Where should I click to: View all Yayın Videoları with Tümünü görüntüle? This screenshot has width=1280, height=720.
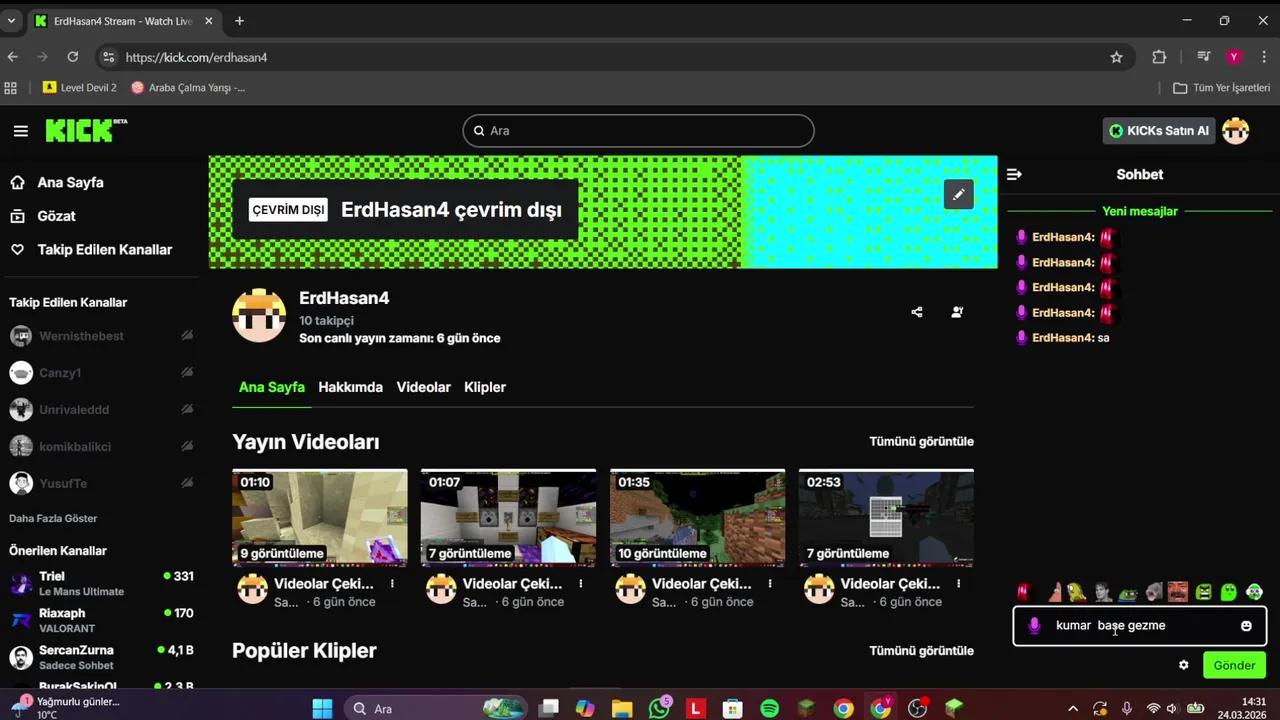tap(921, 441)
